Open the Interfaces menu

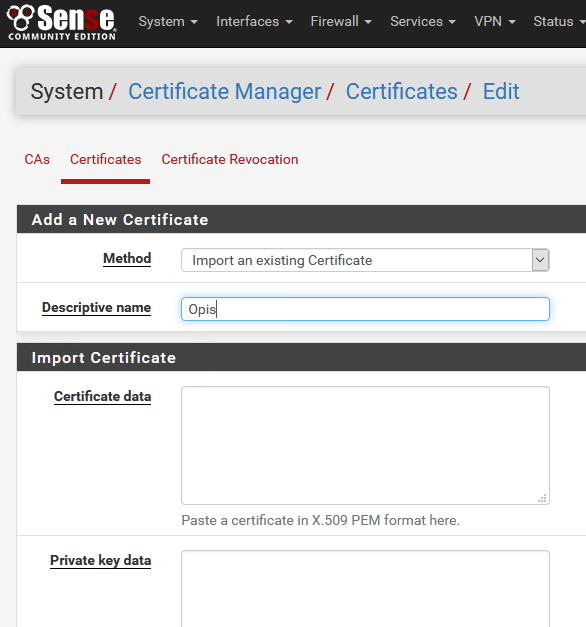pyautogui.click(x=254, y=22)
